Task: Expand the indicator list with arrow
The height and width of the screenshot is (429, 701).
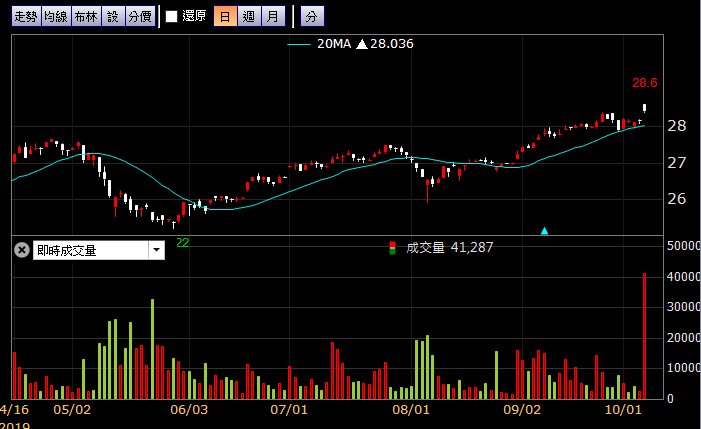Action: 156,250
